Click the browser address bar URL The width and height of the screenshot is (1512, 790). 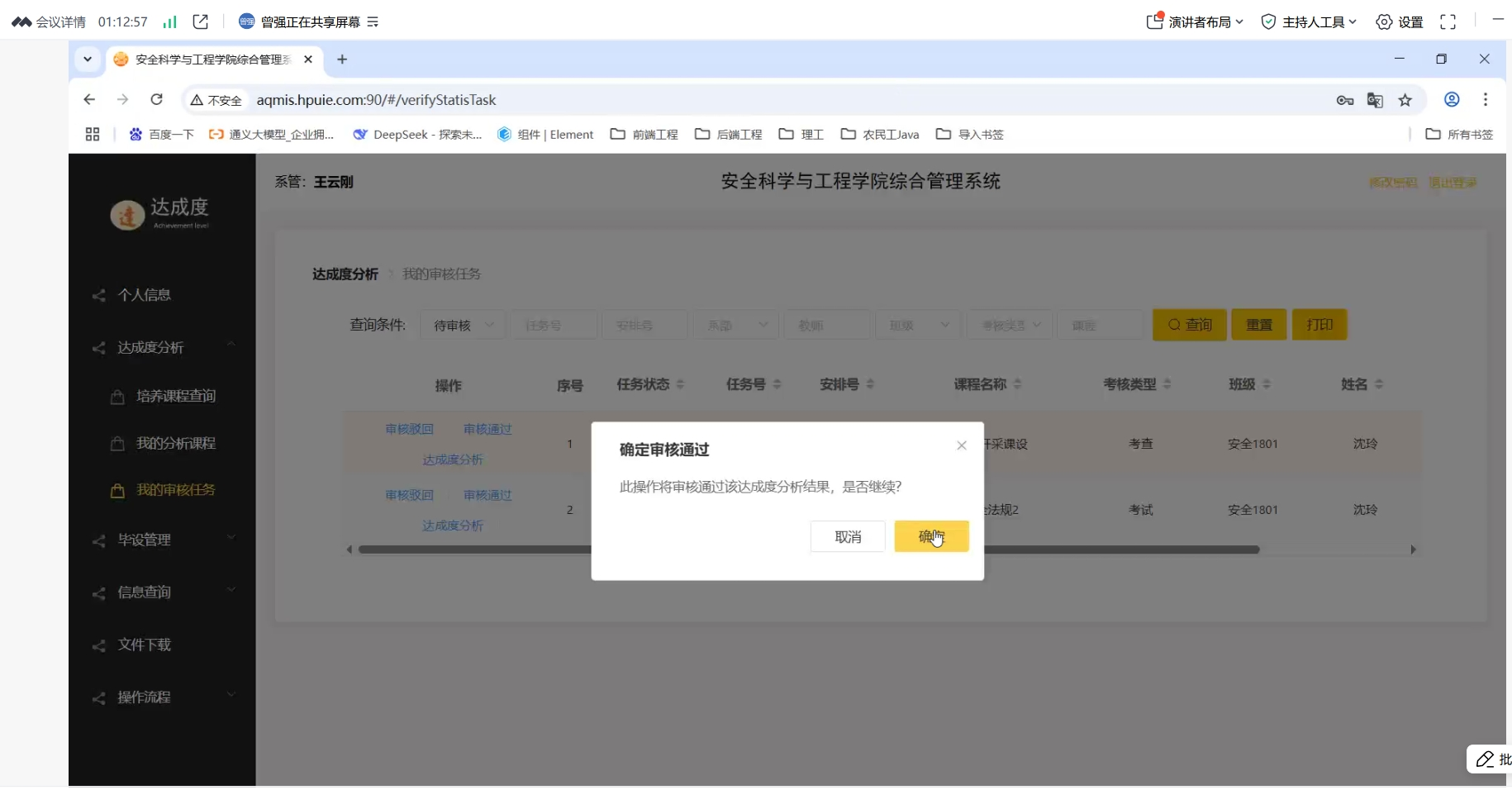[376, 100]
